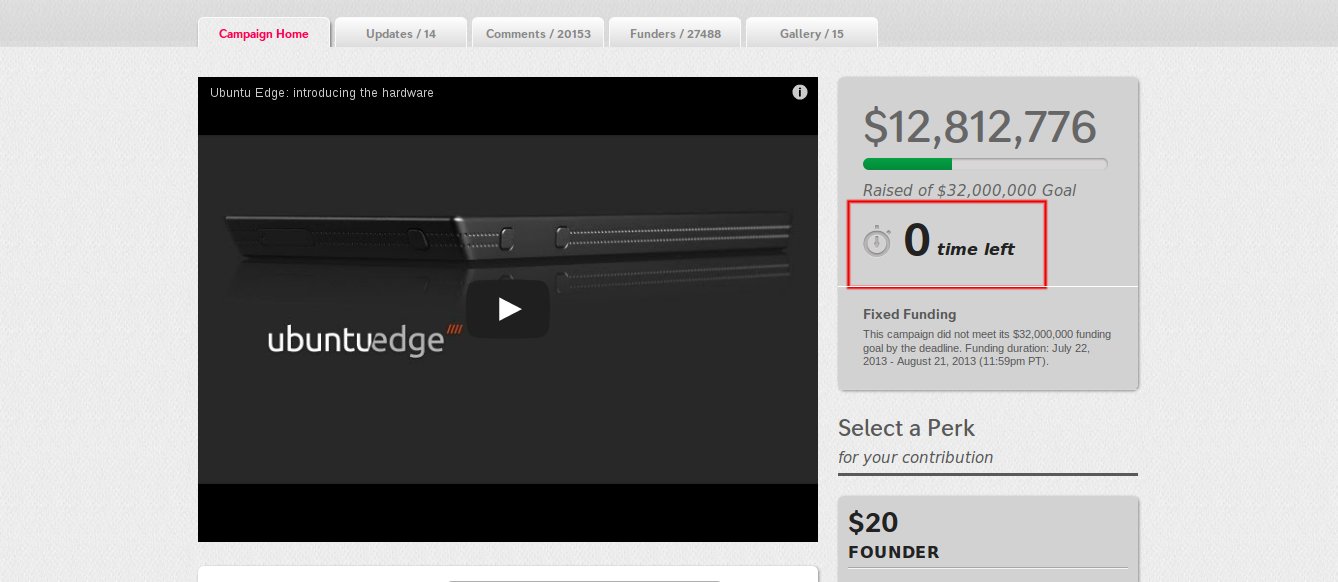The width and height of the screenshot is (1338, 582).
Task: Click the video title 'Ubuntu Edge: introducing the hardware'
Action: pos(322,93)
